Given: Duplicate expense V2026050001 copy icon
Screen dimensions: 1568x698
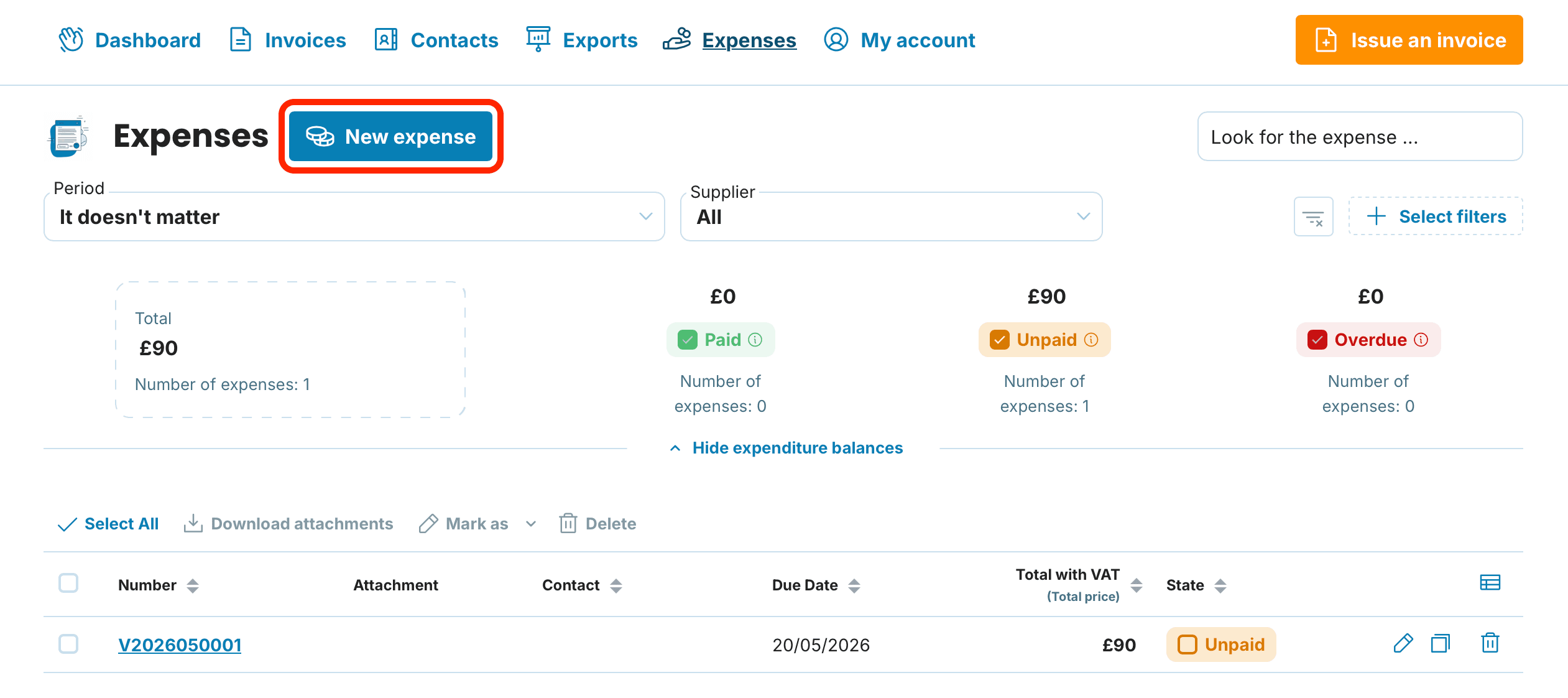Looking at the screenshot, I should pyautogui.click(x=1441, y=643).
